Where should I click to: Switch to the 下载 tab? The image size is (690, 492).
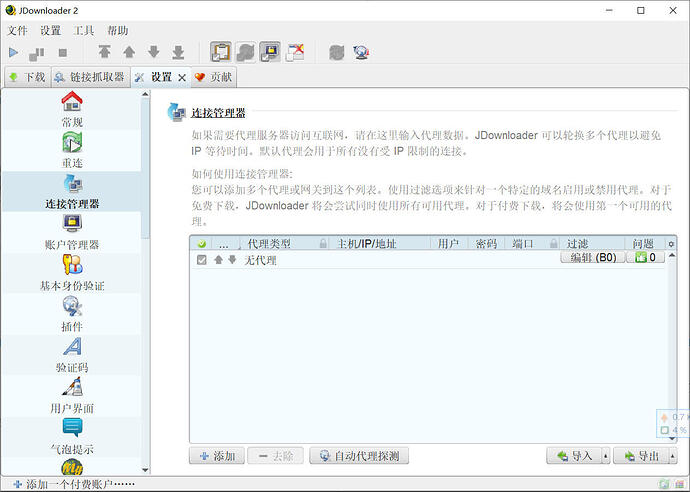point(28,77)
